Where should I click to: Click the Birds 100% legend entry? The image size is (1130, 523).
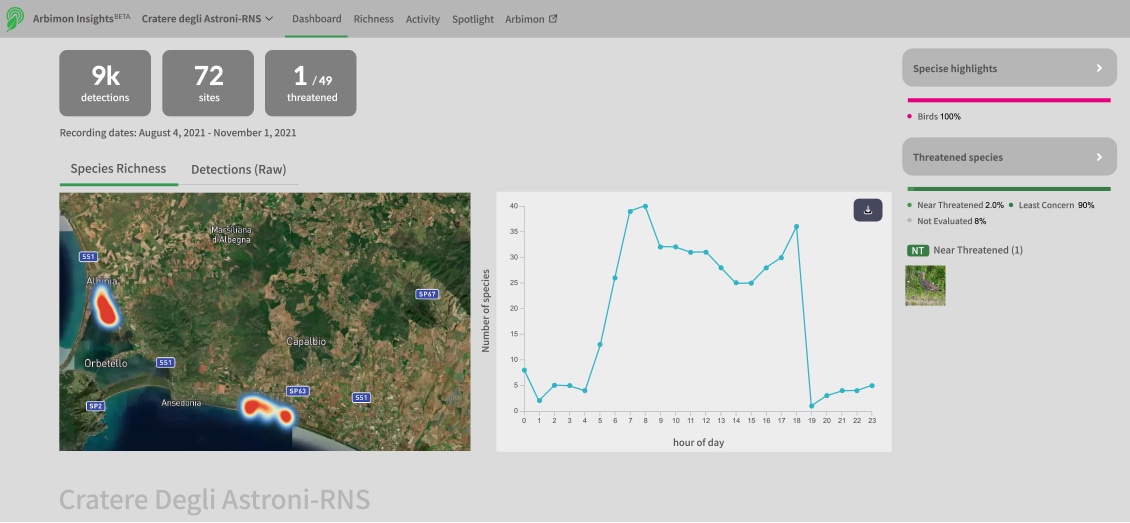(x=934, y=117)
